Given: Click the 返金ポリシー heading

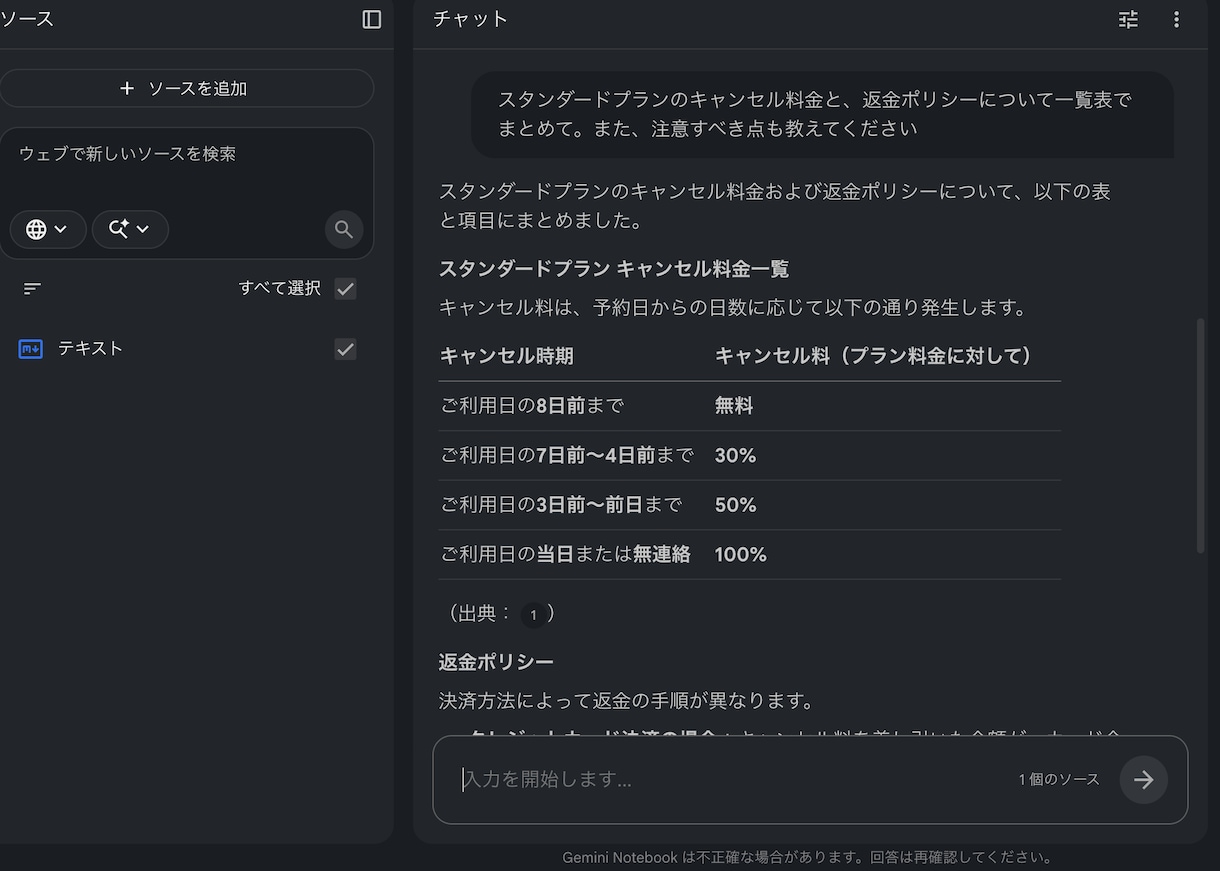Looking at the screenshot, I should (x=496, y=662).
